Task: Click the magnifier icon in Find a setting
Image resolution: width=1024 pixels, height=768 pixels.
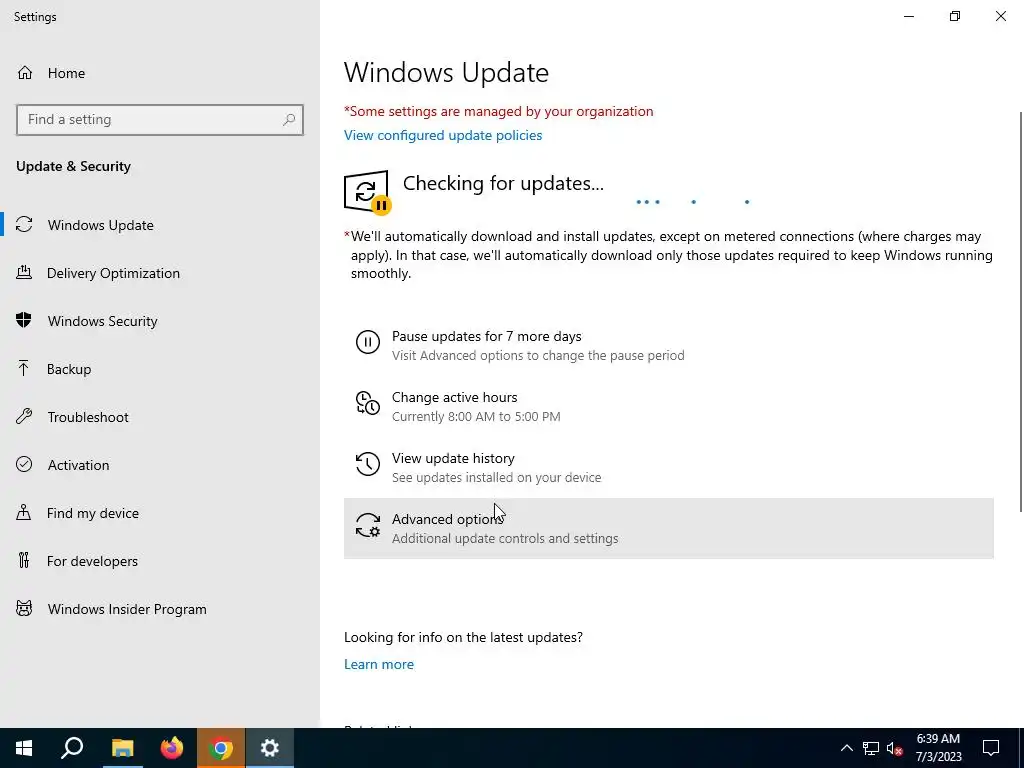Action: pos(289,120)
